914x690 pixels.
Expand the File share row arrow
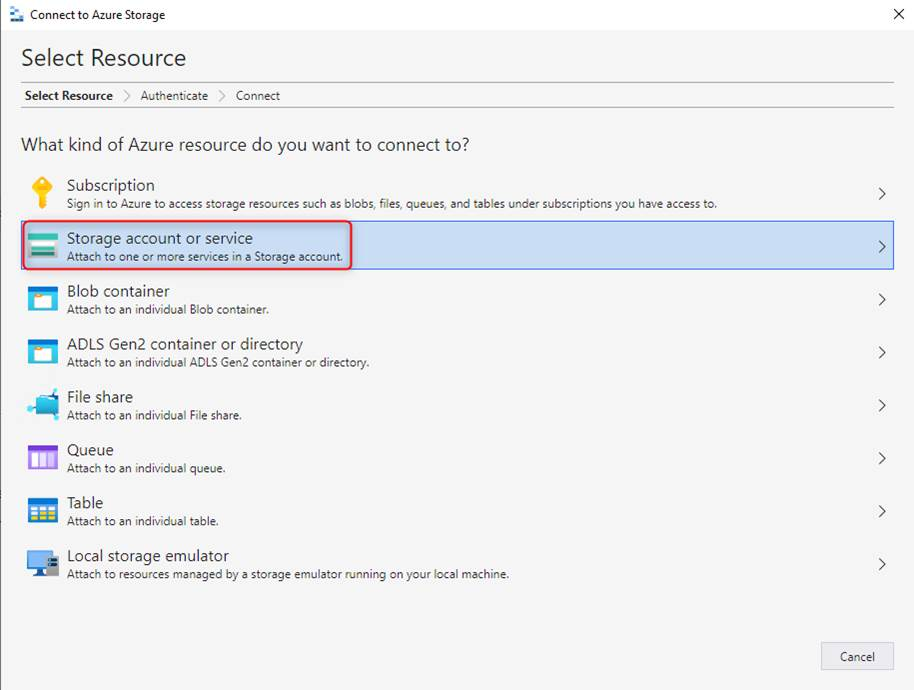881,406
